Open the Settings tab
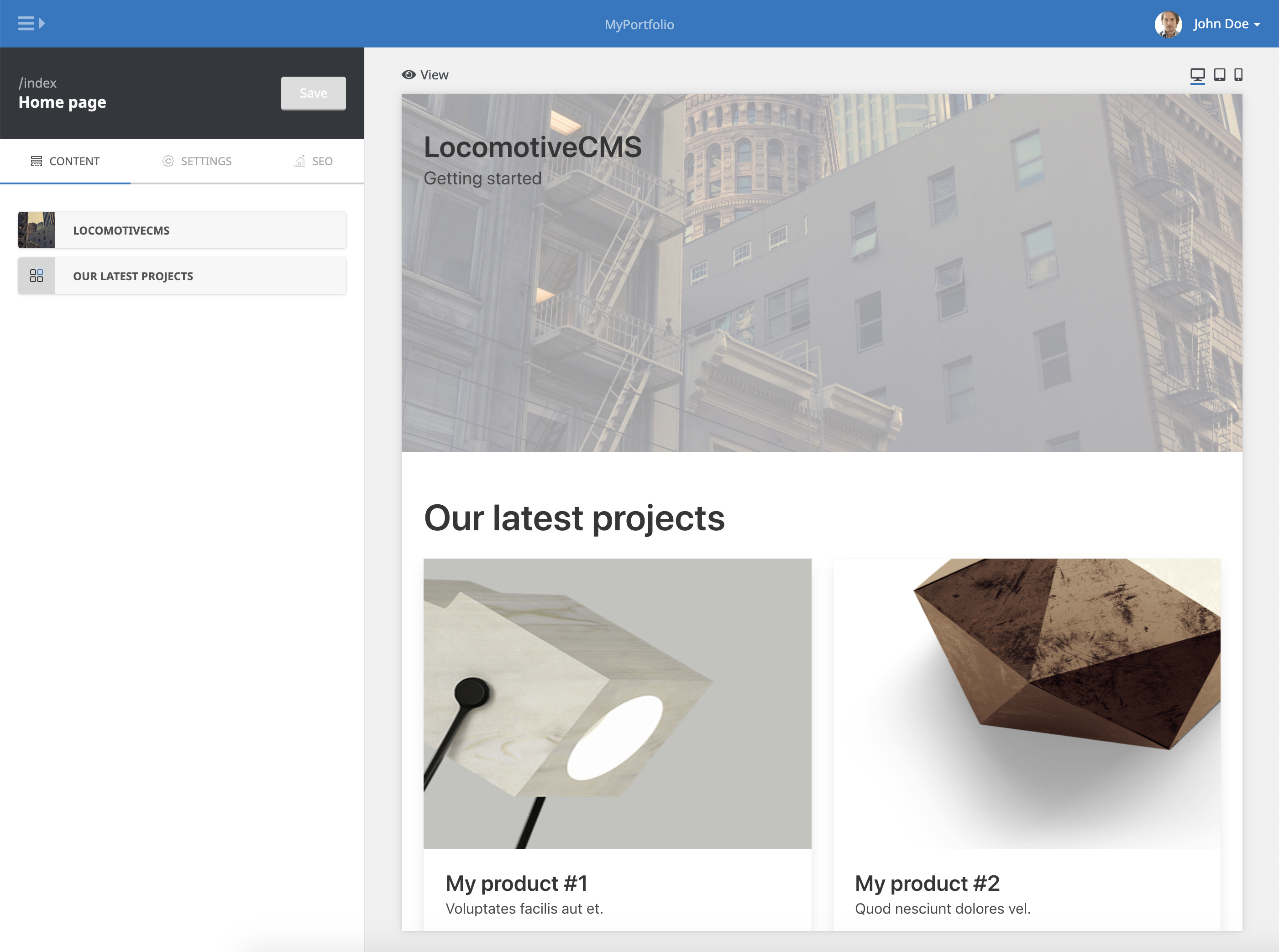Screen dimensions: 1279x952 [x=197, y=162]
